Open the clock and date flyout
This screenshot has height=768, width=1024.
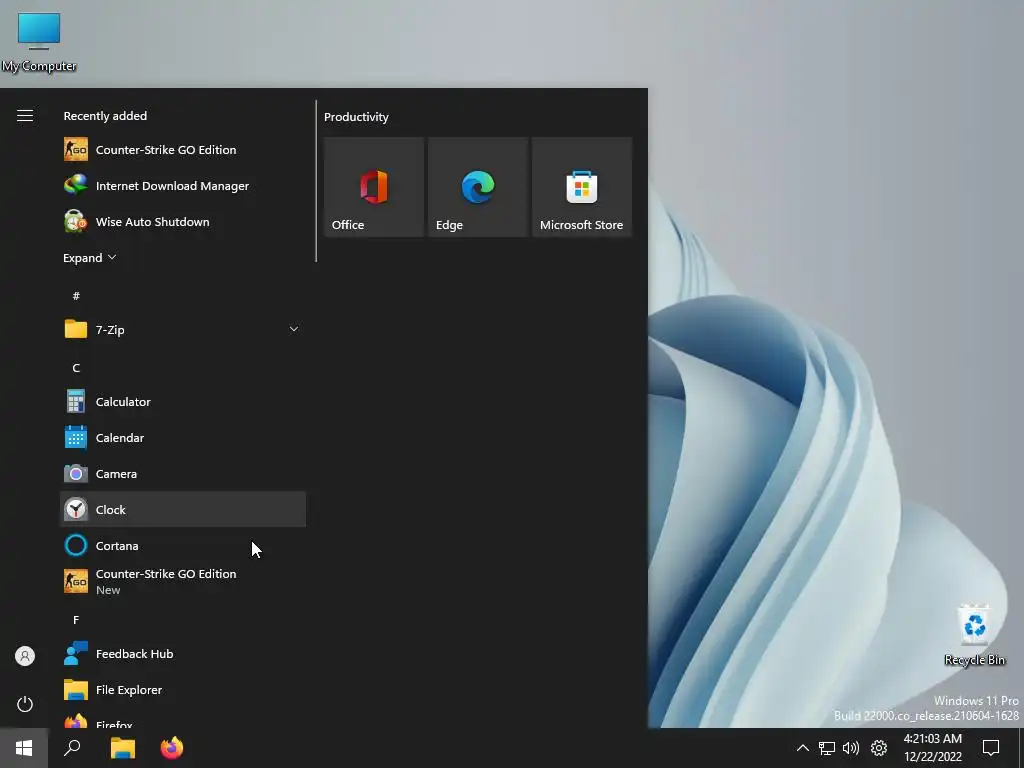[x=933, y=748]
